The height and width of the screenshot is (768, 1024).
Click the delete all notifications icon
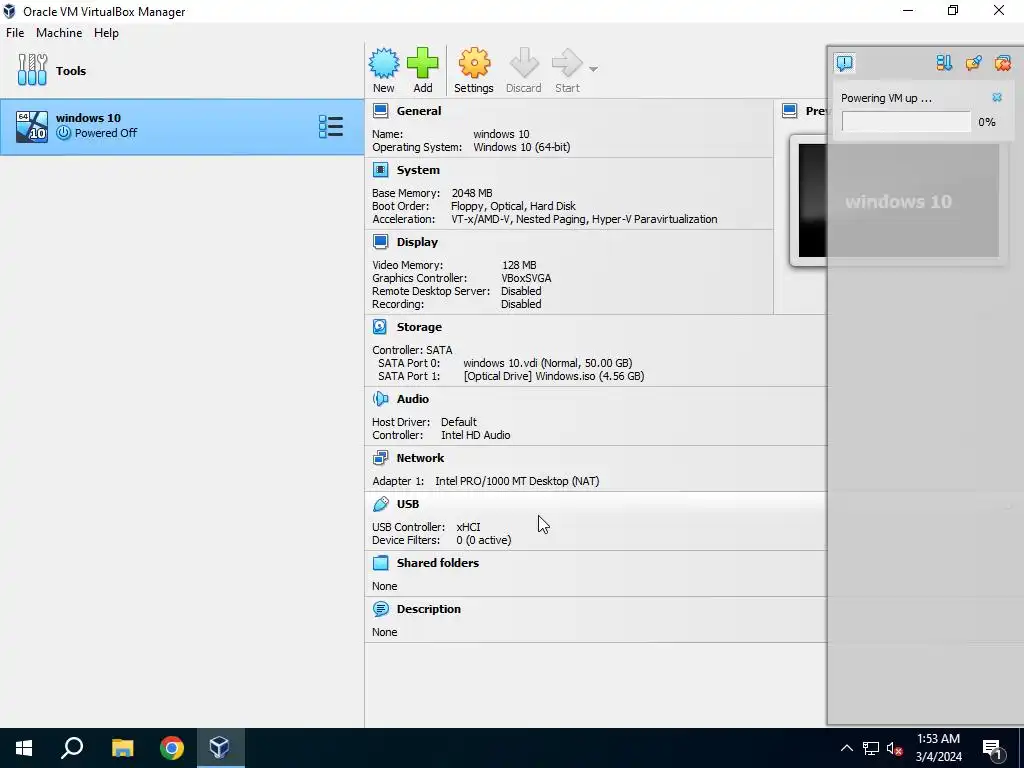(x=1002, y=63)
